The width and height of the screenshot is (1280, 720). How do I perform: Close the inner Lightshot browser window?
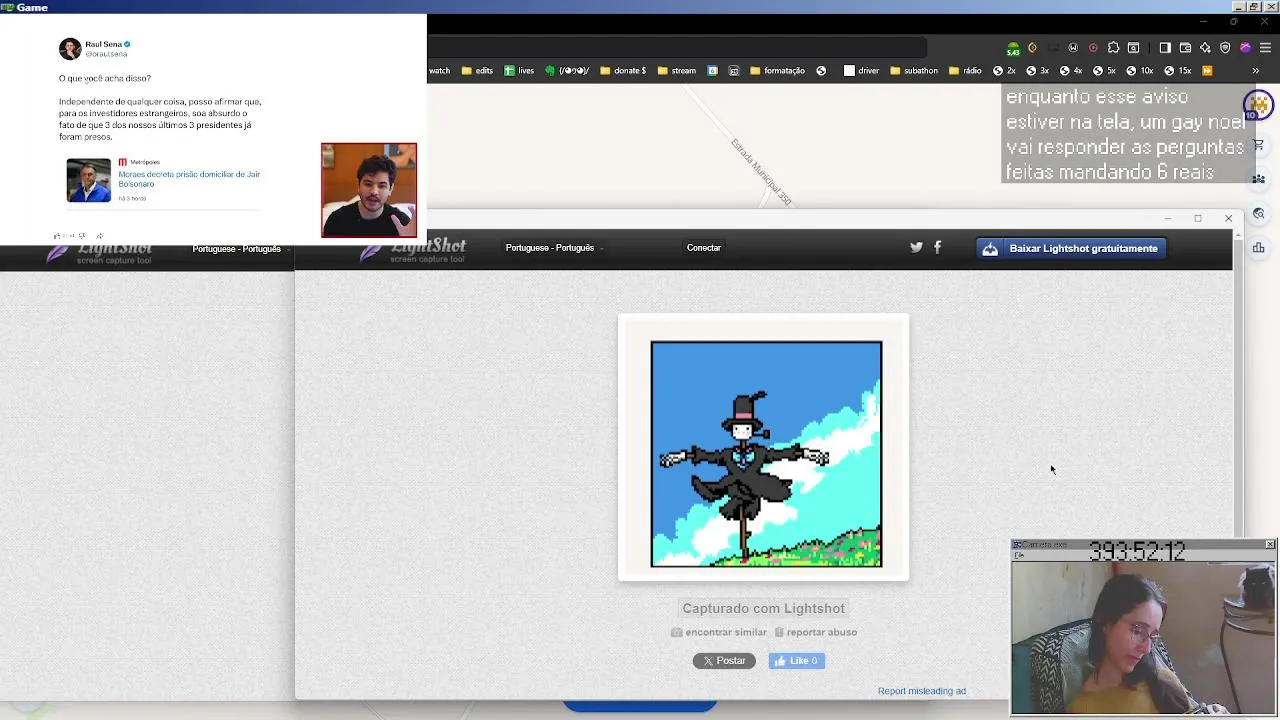(1228, 218)
